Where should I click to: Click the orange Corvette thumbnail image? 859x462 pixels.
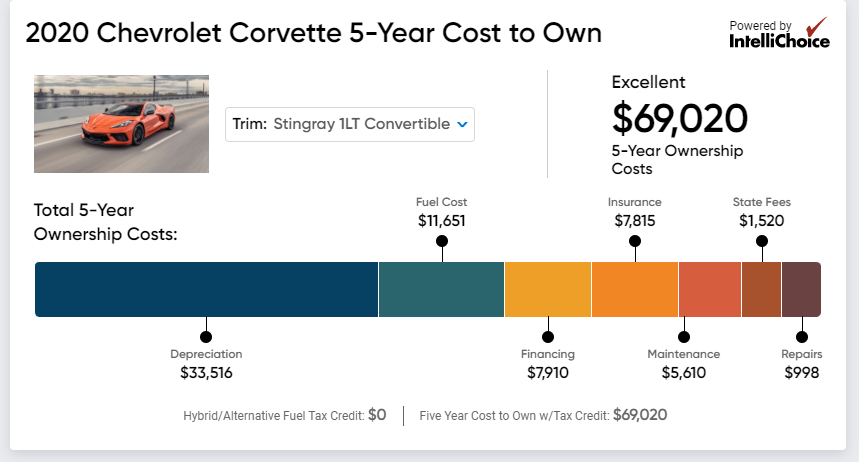(x=121, y=124)
